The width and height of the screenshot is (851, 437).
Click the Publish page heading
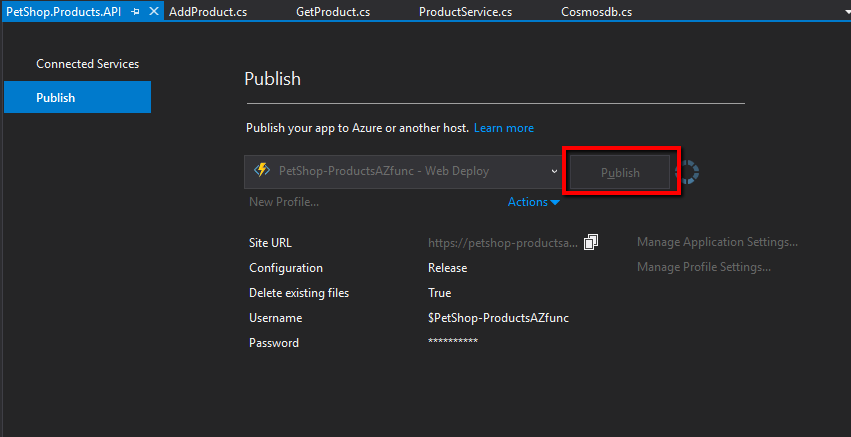[272, 79]
